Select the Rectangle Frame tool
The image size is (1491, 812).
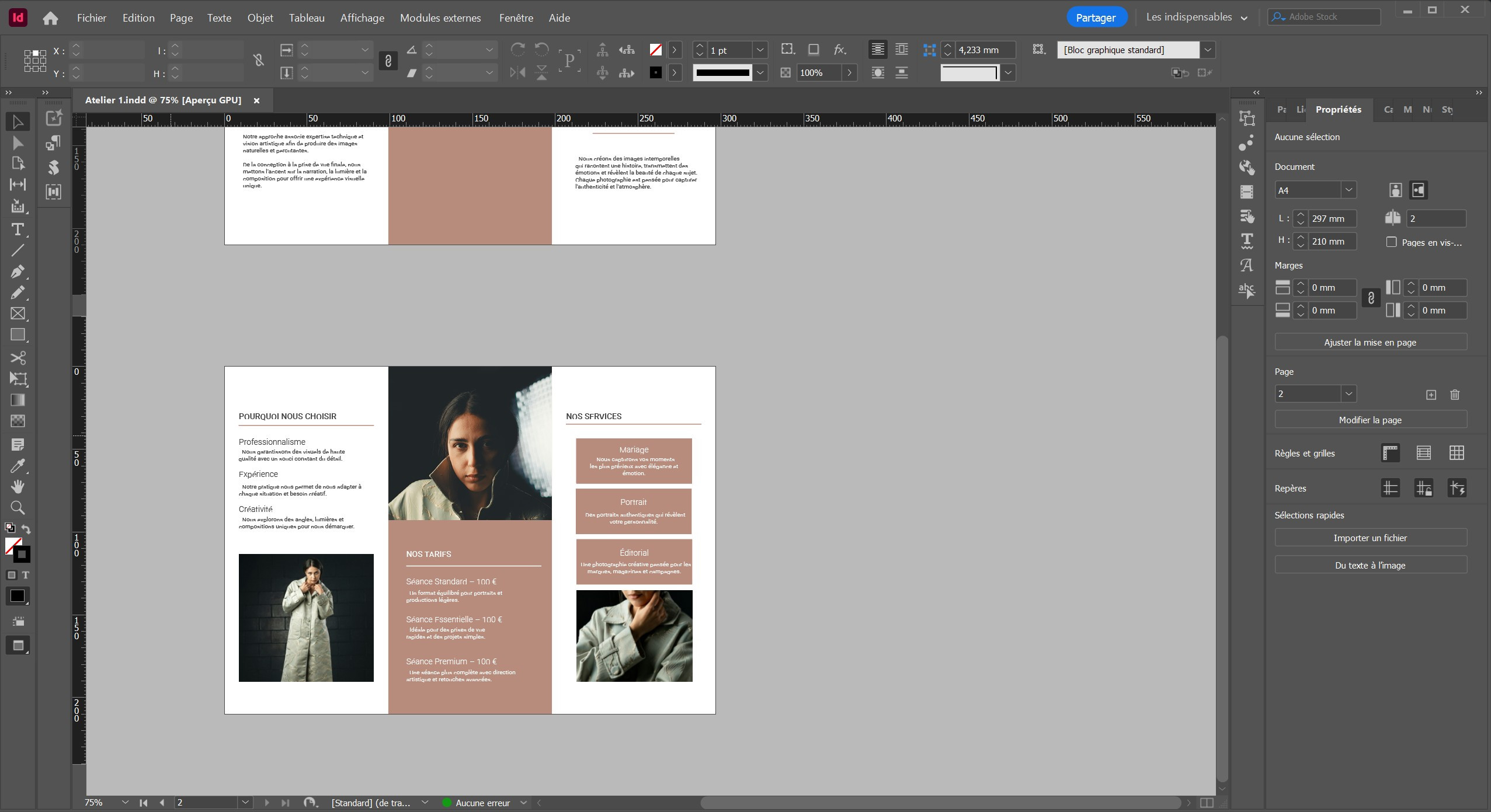point(18,313)
